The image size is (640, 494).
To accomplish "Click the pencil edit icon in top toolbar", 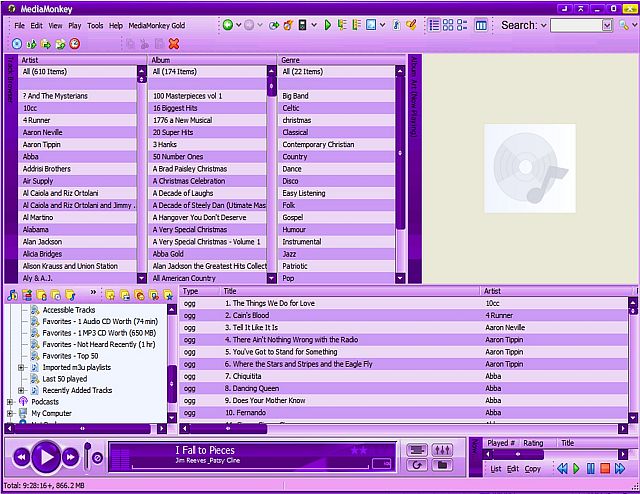I will coord(411,25).
